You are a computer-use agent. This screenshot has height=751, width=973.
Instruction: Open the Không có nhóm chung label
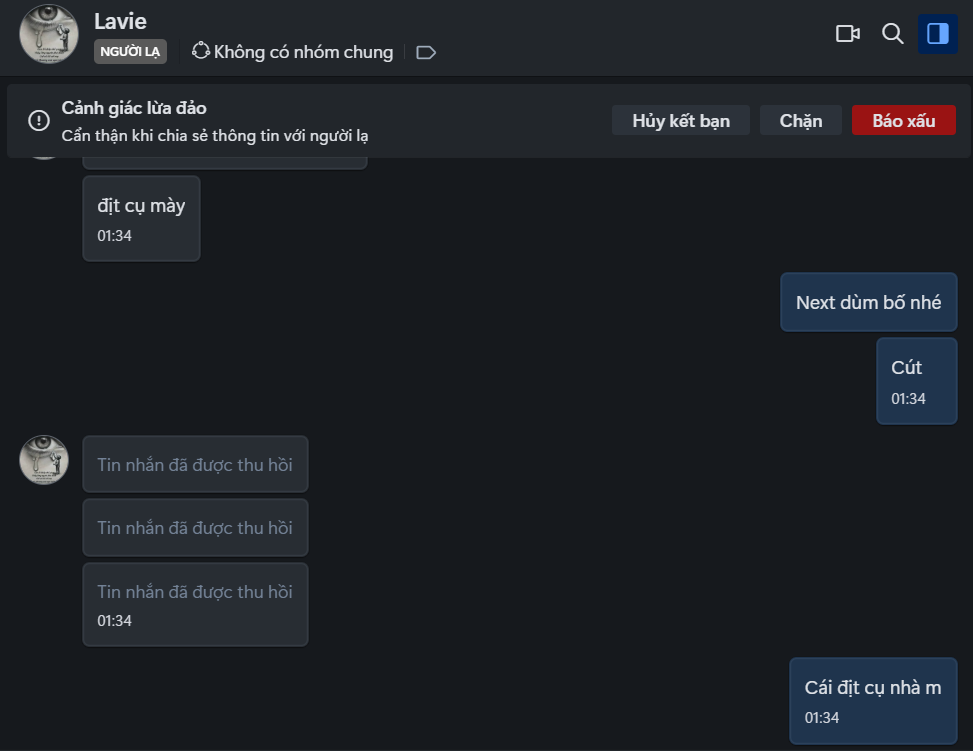(x=303, y=52)
